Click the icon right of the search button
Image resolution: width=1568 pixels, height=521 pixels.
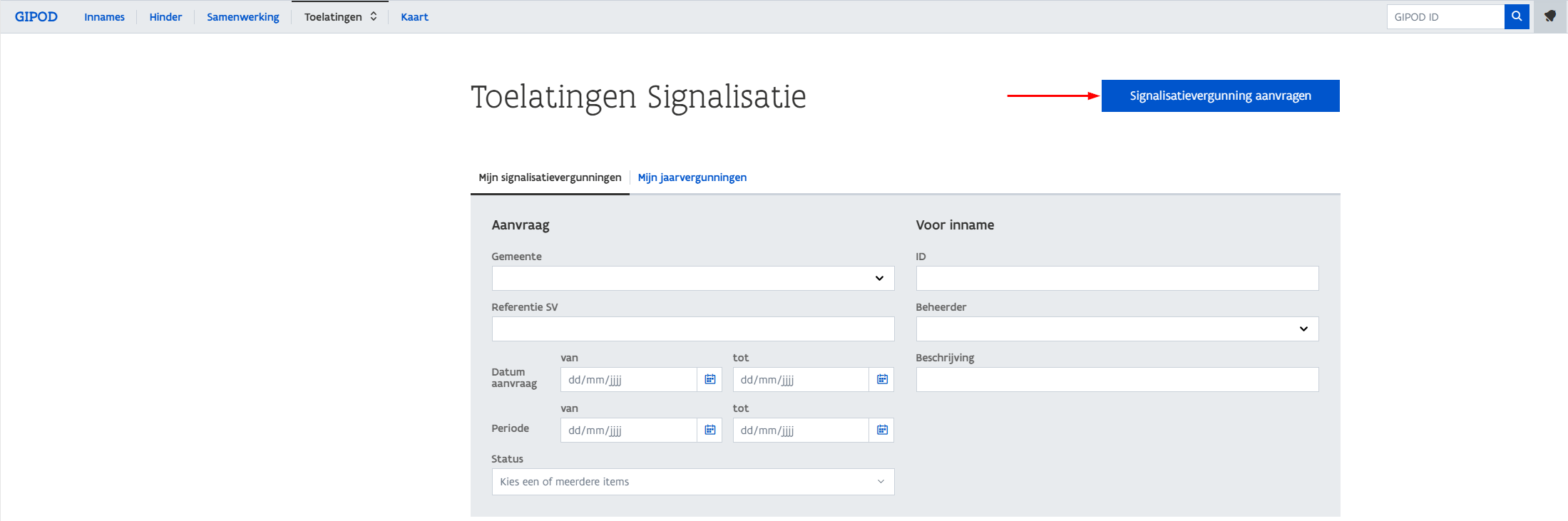tap(1549, 16)
